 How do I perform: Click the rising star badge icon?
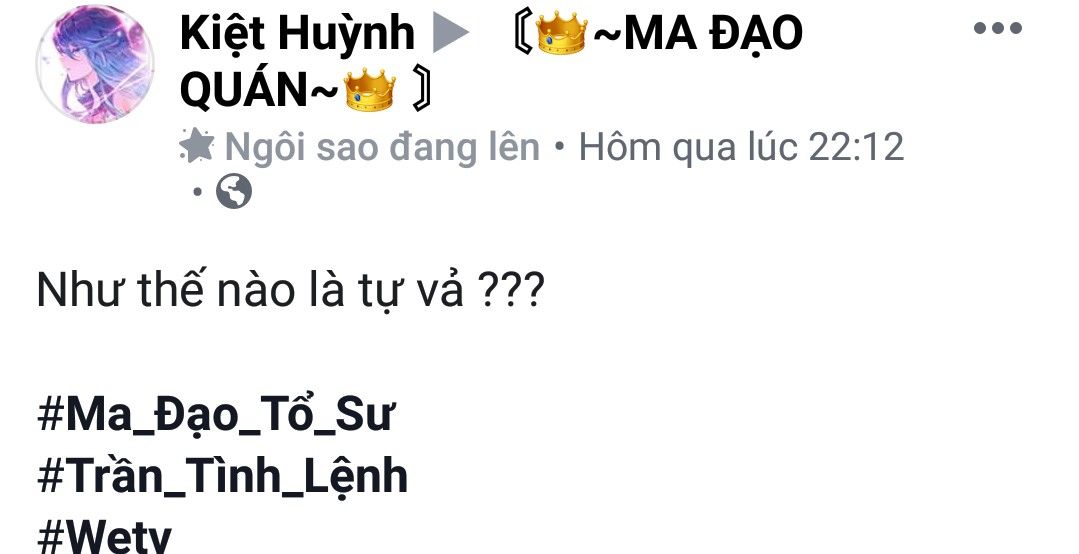(197, 147)
